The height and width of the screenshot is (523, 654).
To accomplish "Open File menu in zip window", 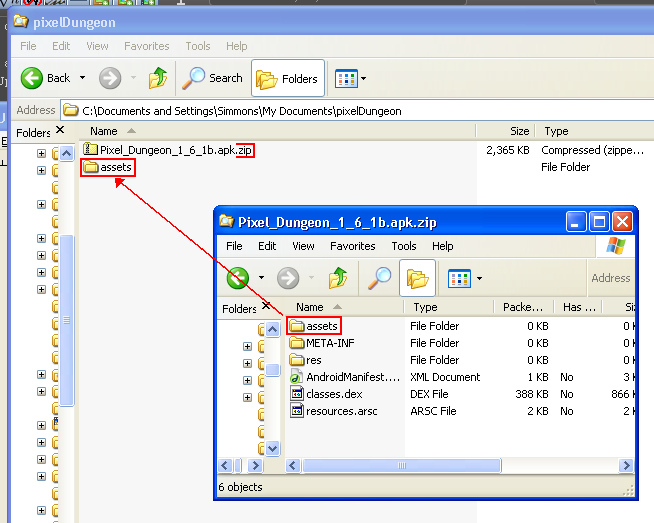I will click(234, 246).
